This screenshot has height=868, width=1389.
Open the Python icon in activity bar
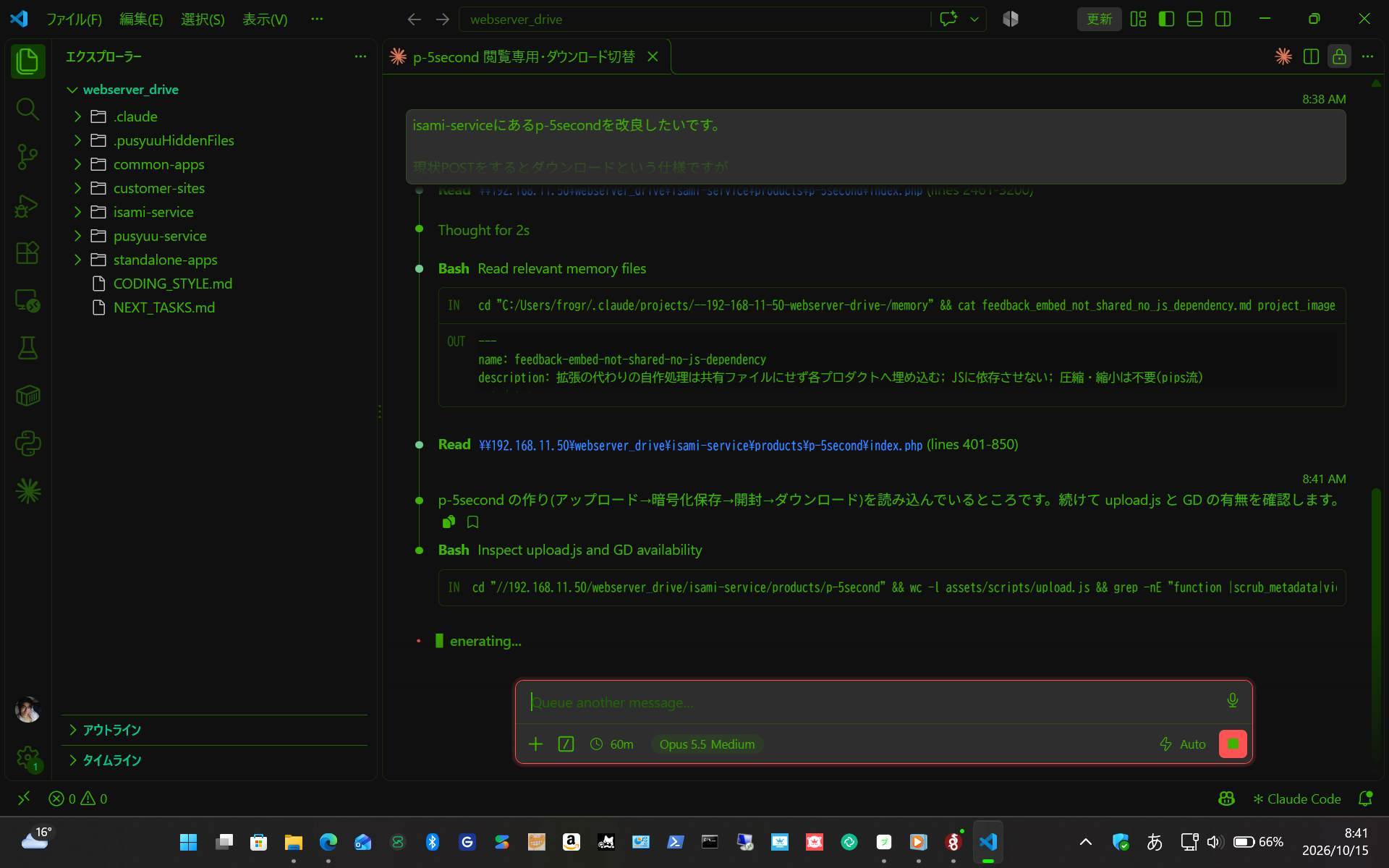tap(27, 443)
